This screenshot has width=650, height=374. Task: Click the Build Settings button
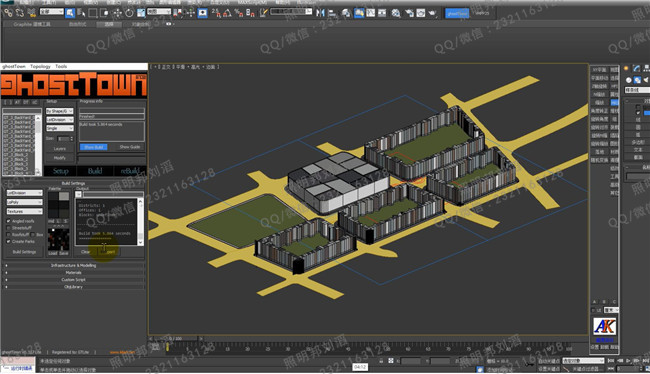pos(24,252)
